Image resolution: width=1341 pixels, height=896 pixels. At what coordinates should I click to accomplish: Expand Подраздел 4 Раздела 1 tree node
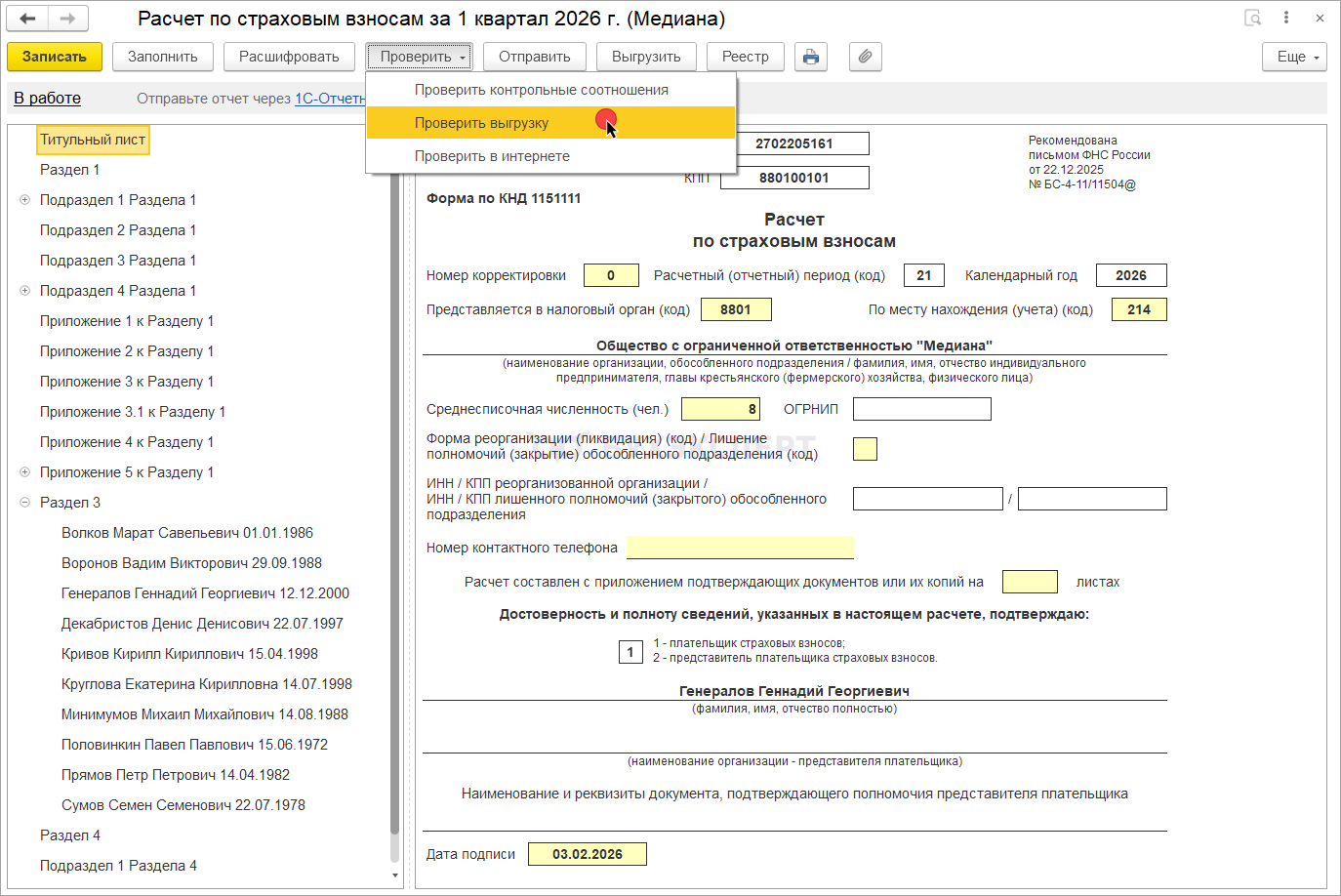click(24, 291)
